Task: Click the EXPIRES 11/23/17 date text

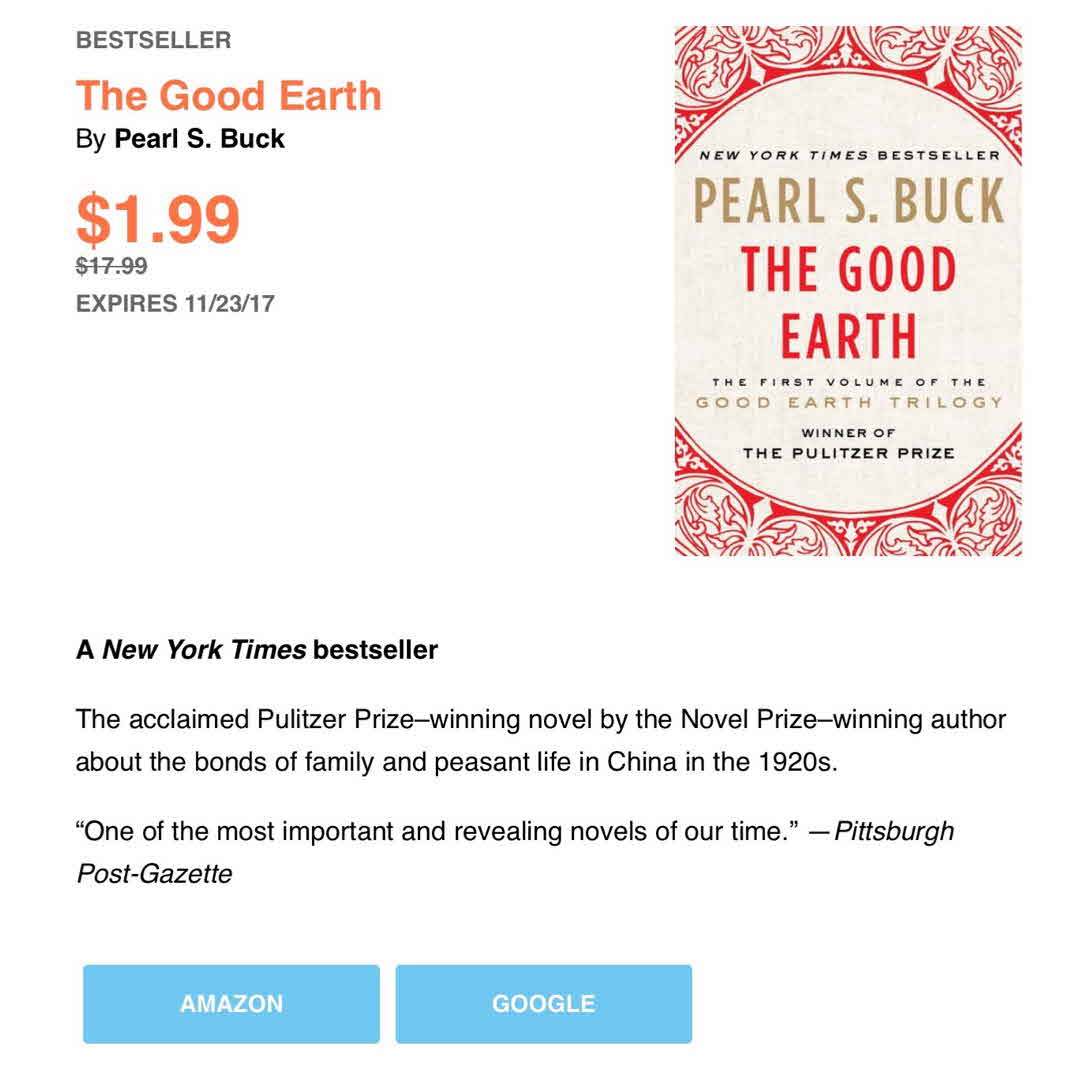Action: pyautogui.click(x=175, y=304)
